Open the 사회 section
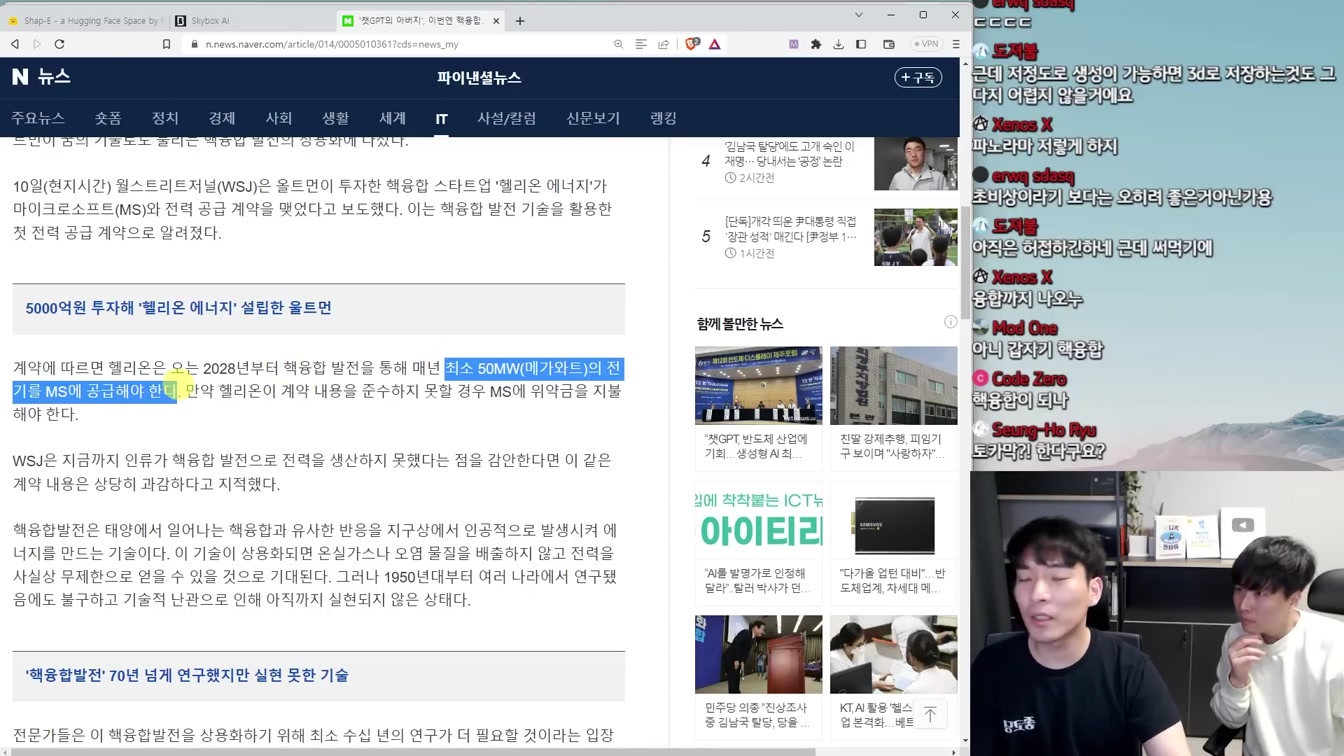The height and width of the screenshot is (756, 1344). click(x=278, y=118)
